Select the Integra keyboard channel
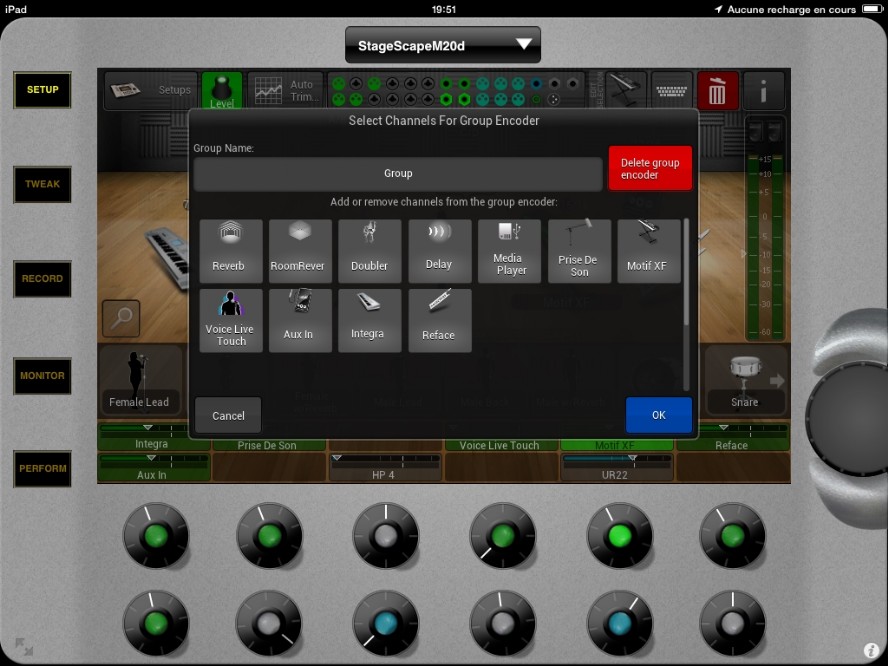Viewport: 888px width, 666px height. [x=369, y=320]
